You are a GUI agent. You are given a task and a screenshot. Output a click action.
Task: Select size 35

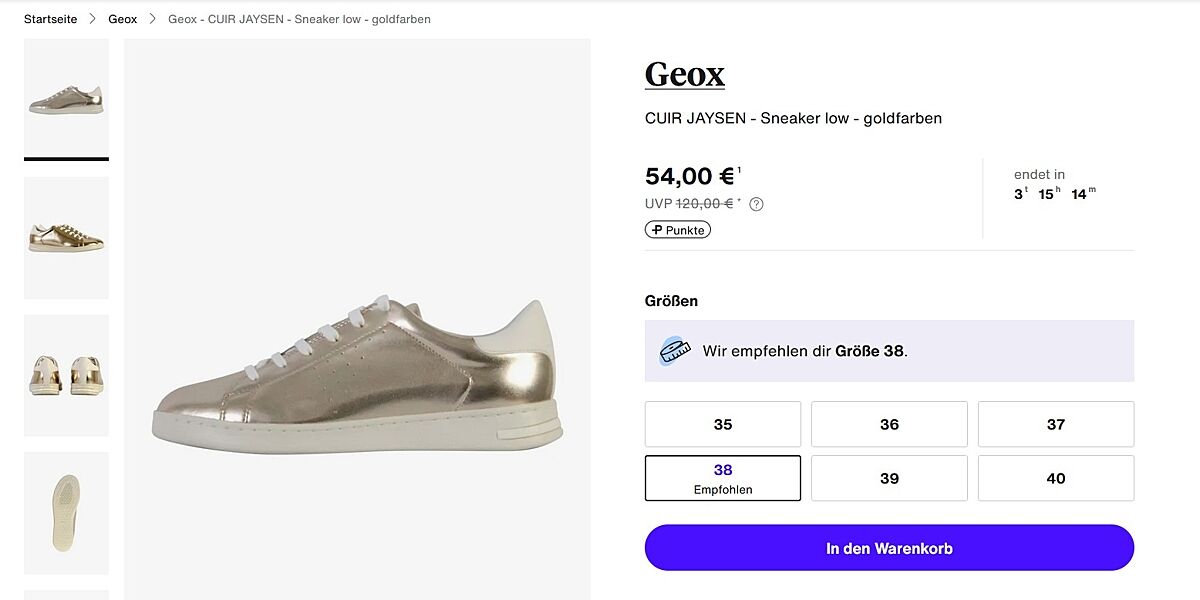[723, 424]
